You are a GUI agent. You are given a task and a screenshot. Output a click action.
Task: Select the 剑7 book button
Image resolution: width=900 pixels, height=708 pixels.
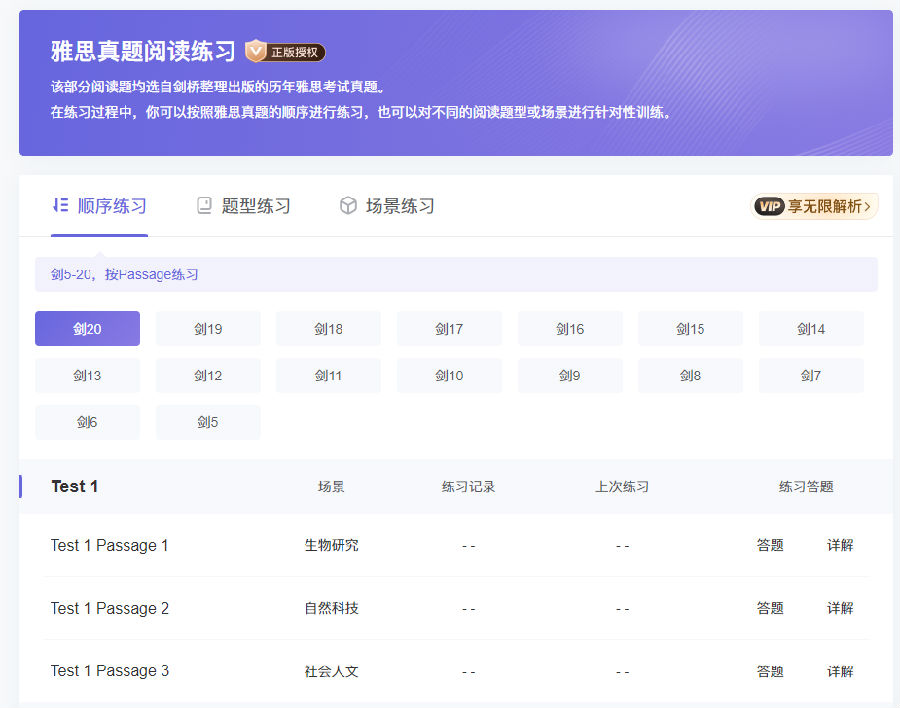[x=811, y=376]
